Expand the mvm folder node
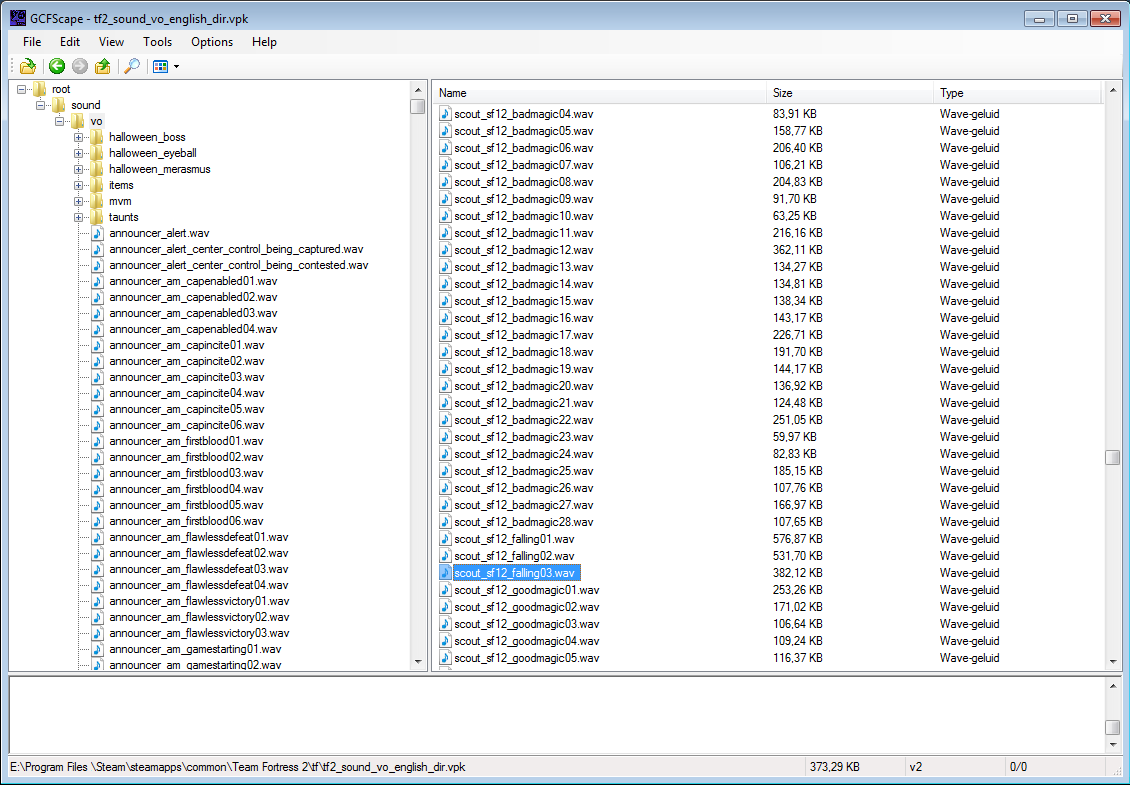 (x=78, y=201)
